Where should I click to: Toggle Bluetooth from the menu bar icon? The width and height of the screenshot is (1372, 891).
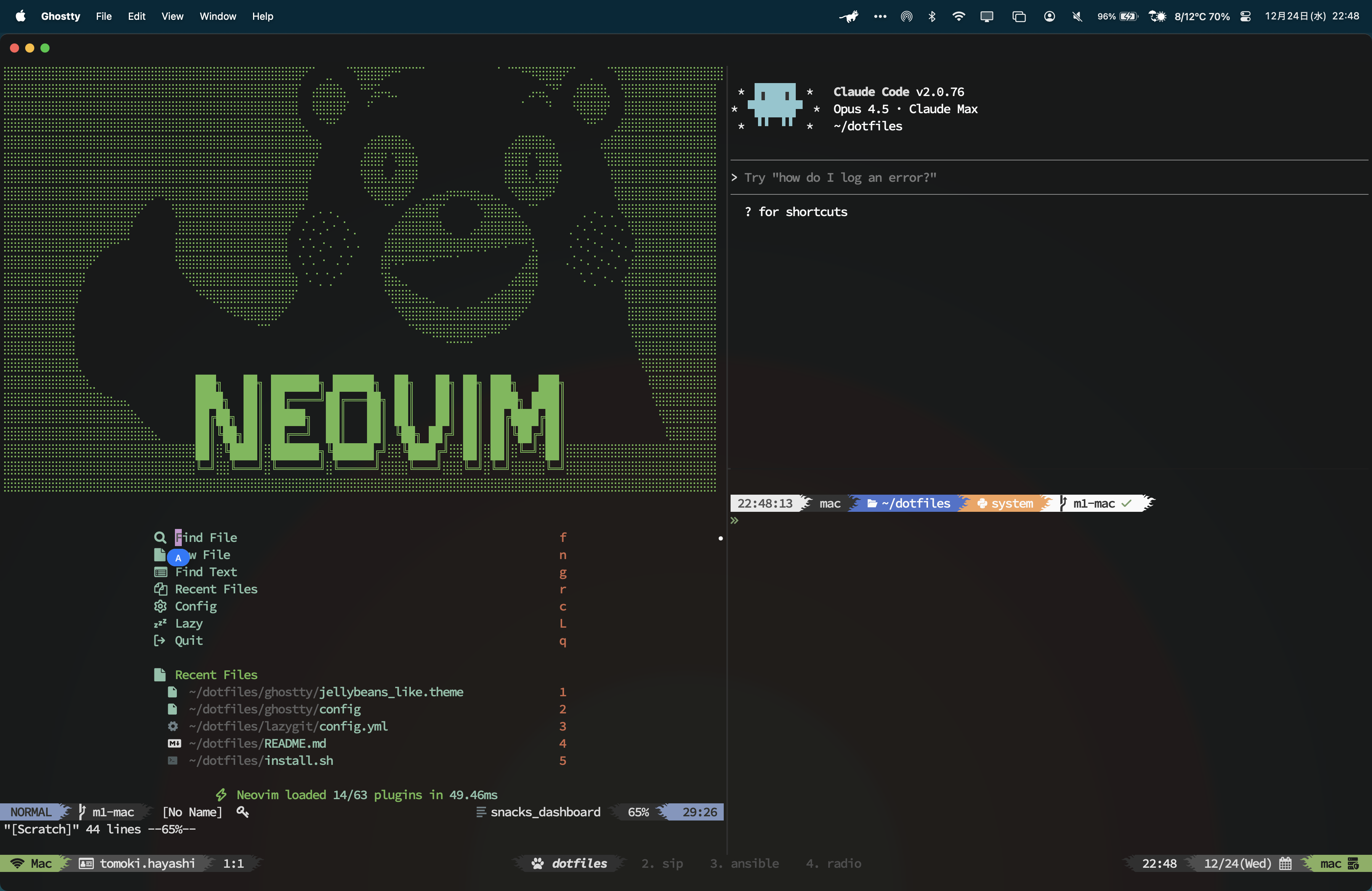[x=931, y=16]
